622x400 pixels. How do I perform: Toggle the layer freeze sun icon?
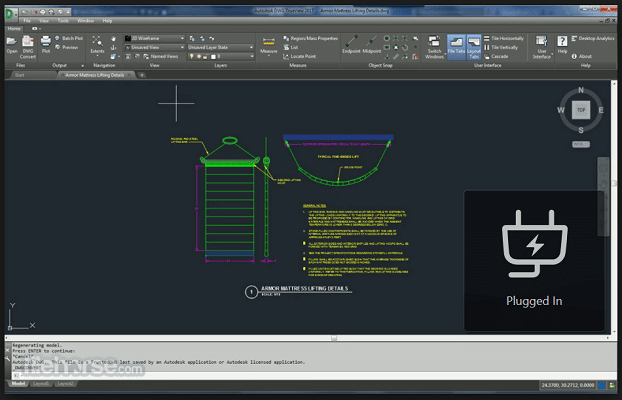coord(199,56)
